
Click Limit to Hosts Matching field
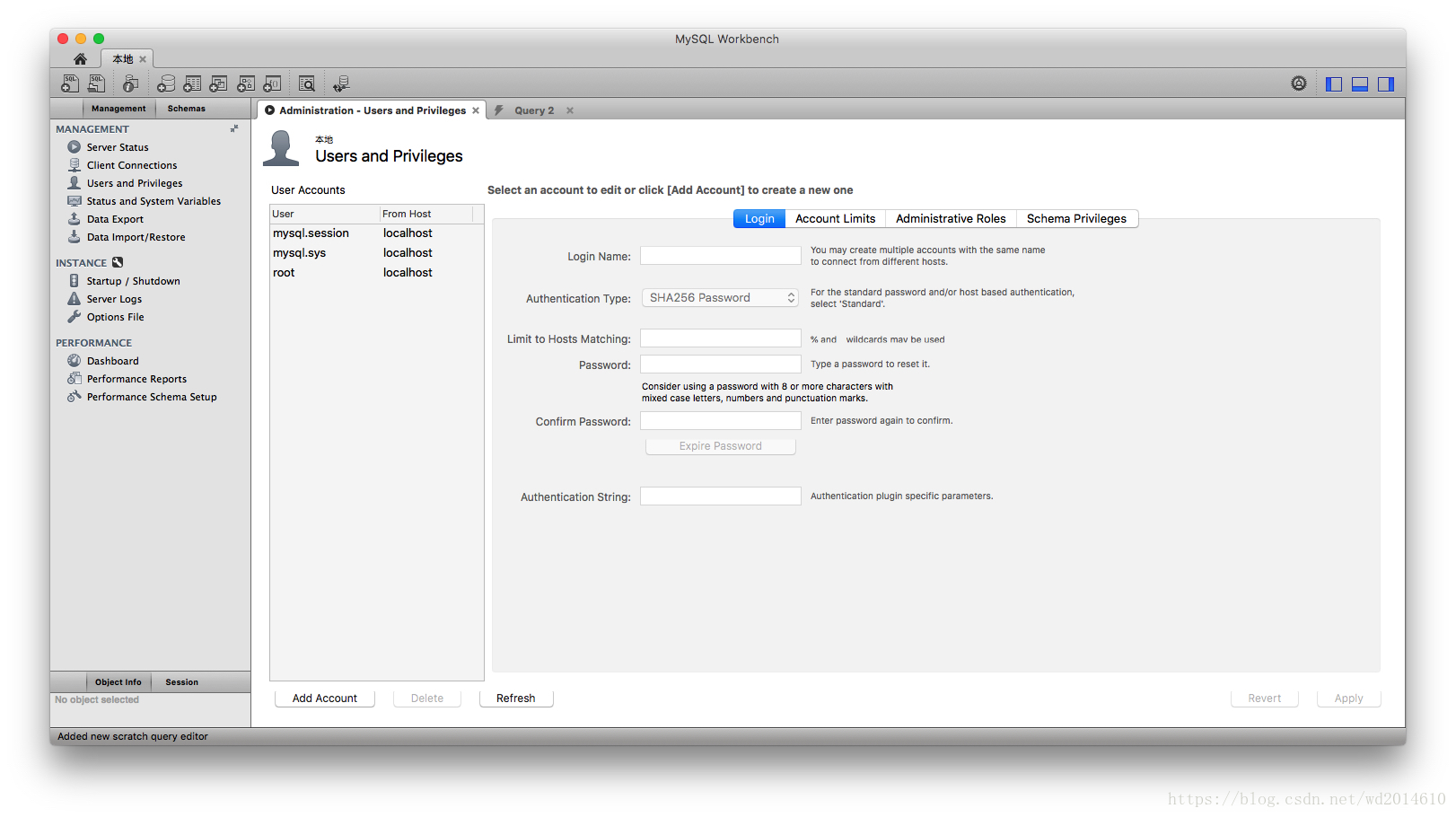point(720,338)
